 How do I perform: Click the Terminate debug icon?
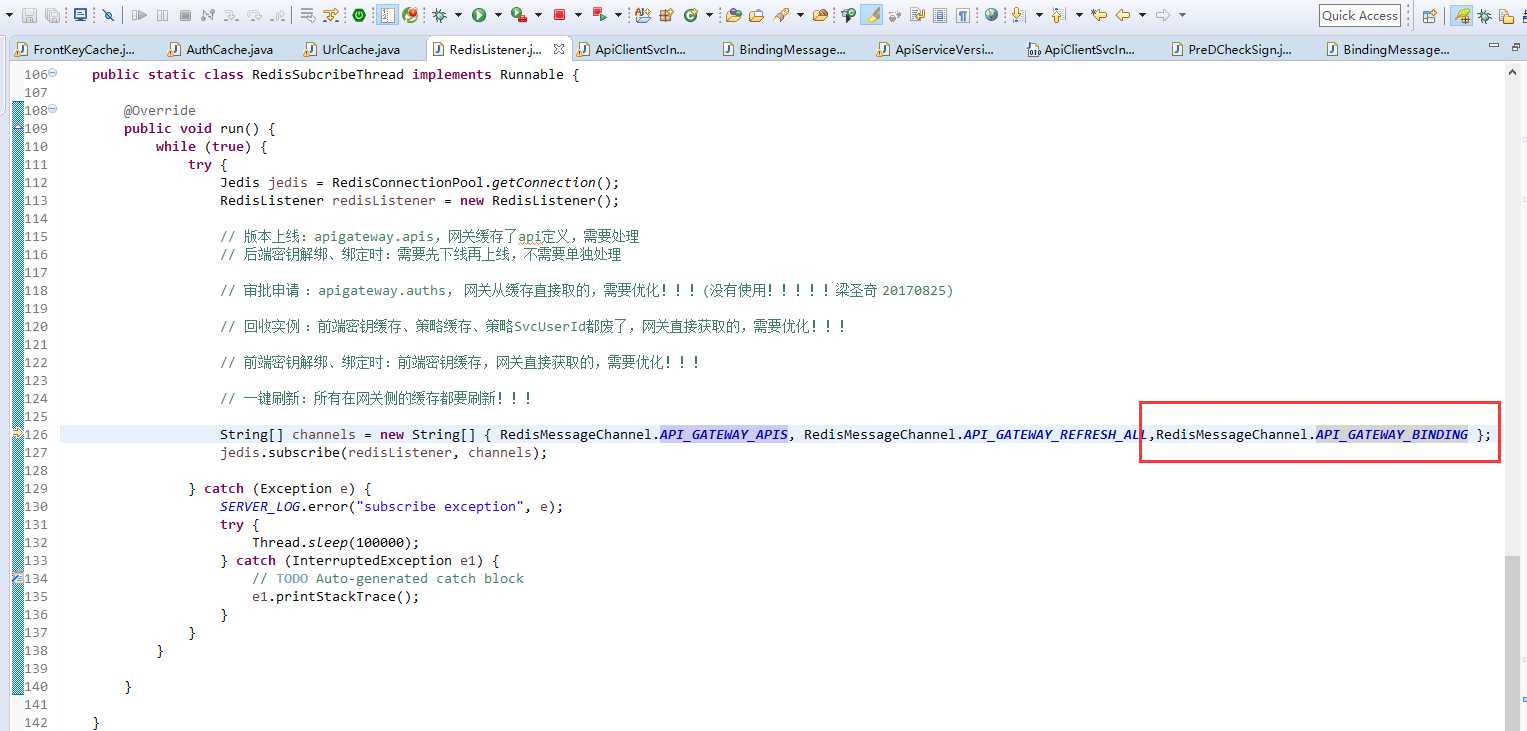coord(185,15)
